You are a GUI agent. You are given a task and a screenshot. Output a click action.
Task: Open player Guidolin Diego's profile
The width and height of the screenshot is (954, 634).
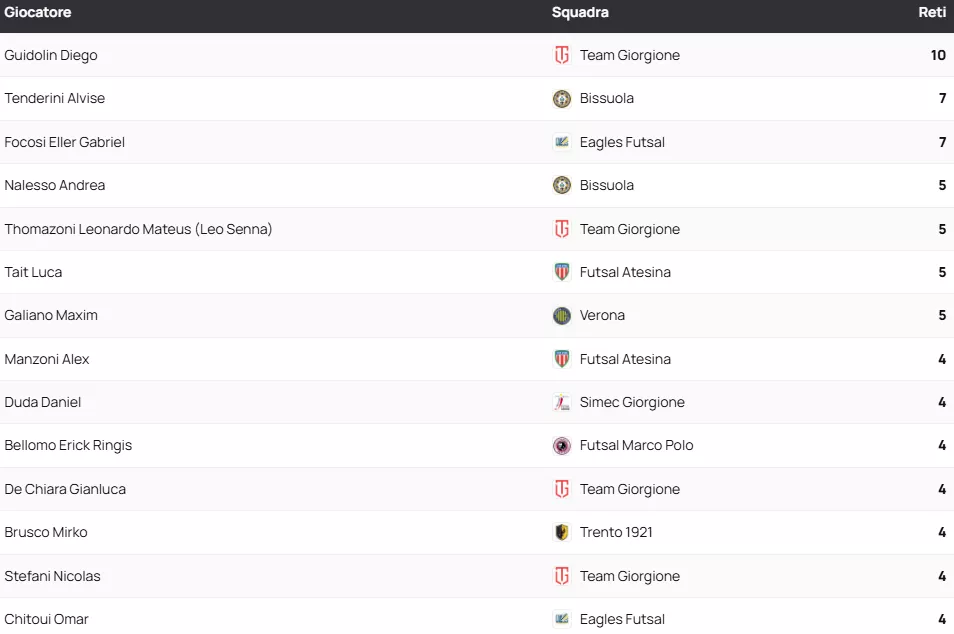coord(51,55)
